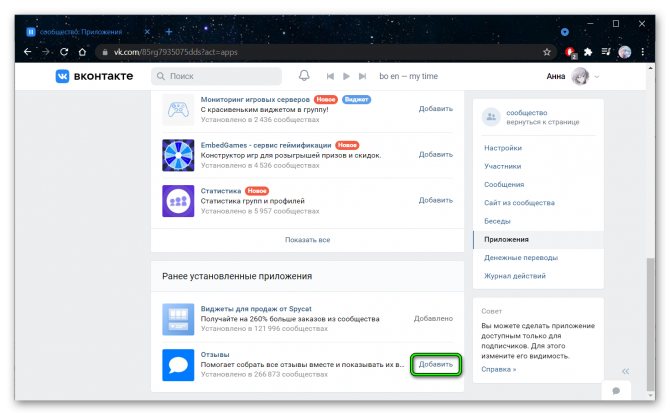Skip to next track in VK player
Viewport: 670px width, 415px height.
coord(362,76)
